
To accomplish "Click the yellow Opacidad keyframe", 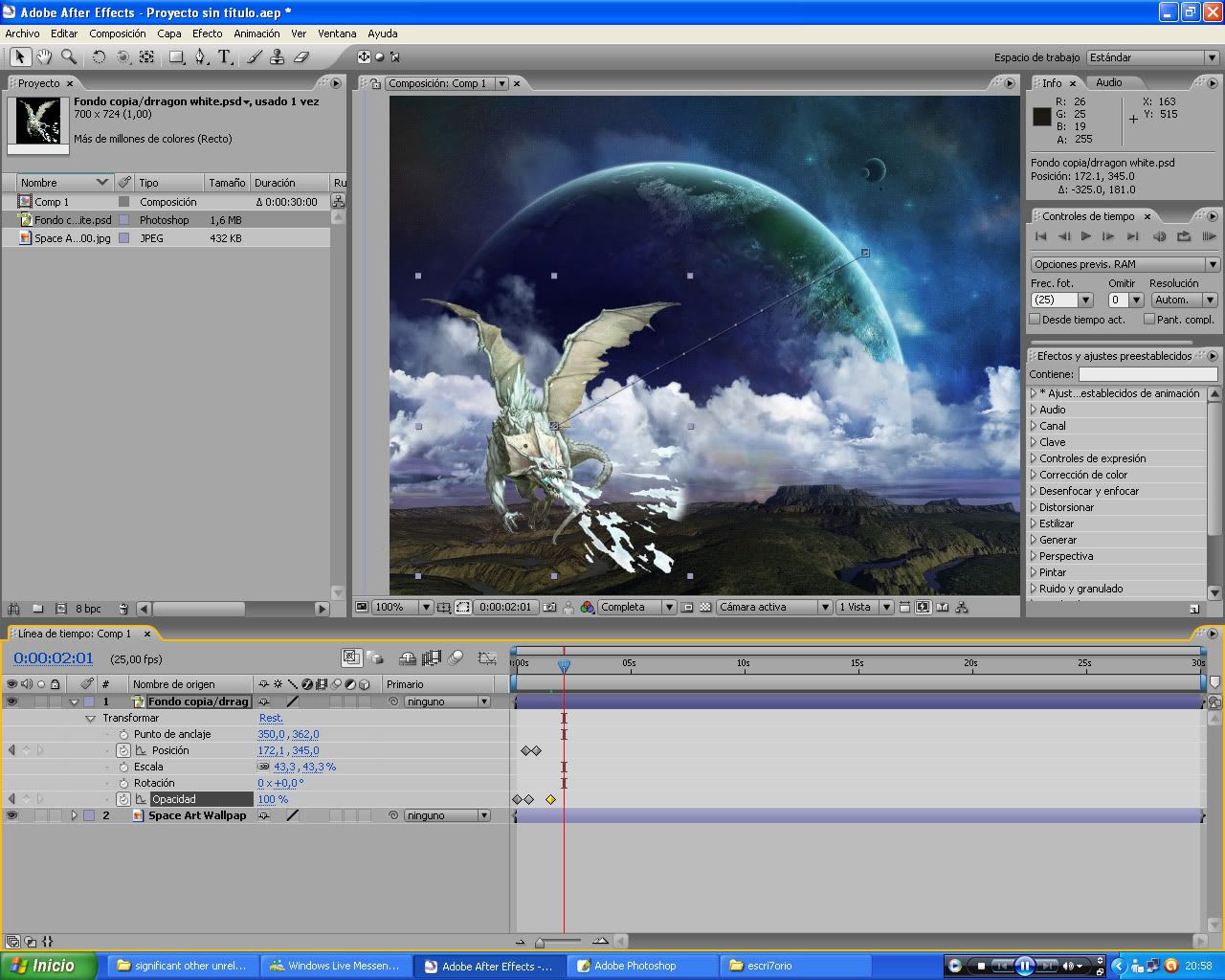I will (x=551, y=799).
